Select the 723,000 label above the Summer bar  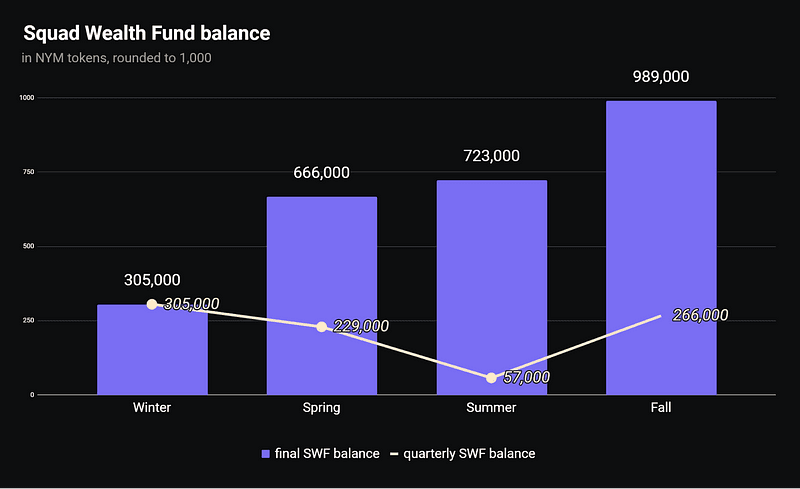coord(491,156)
